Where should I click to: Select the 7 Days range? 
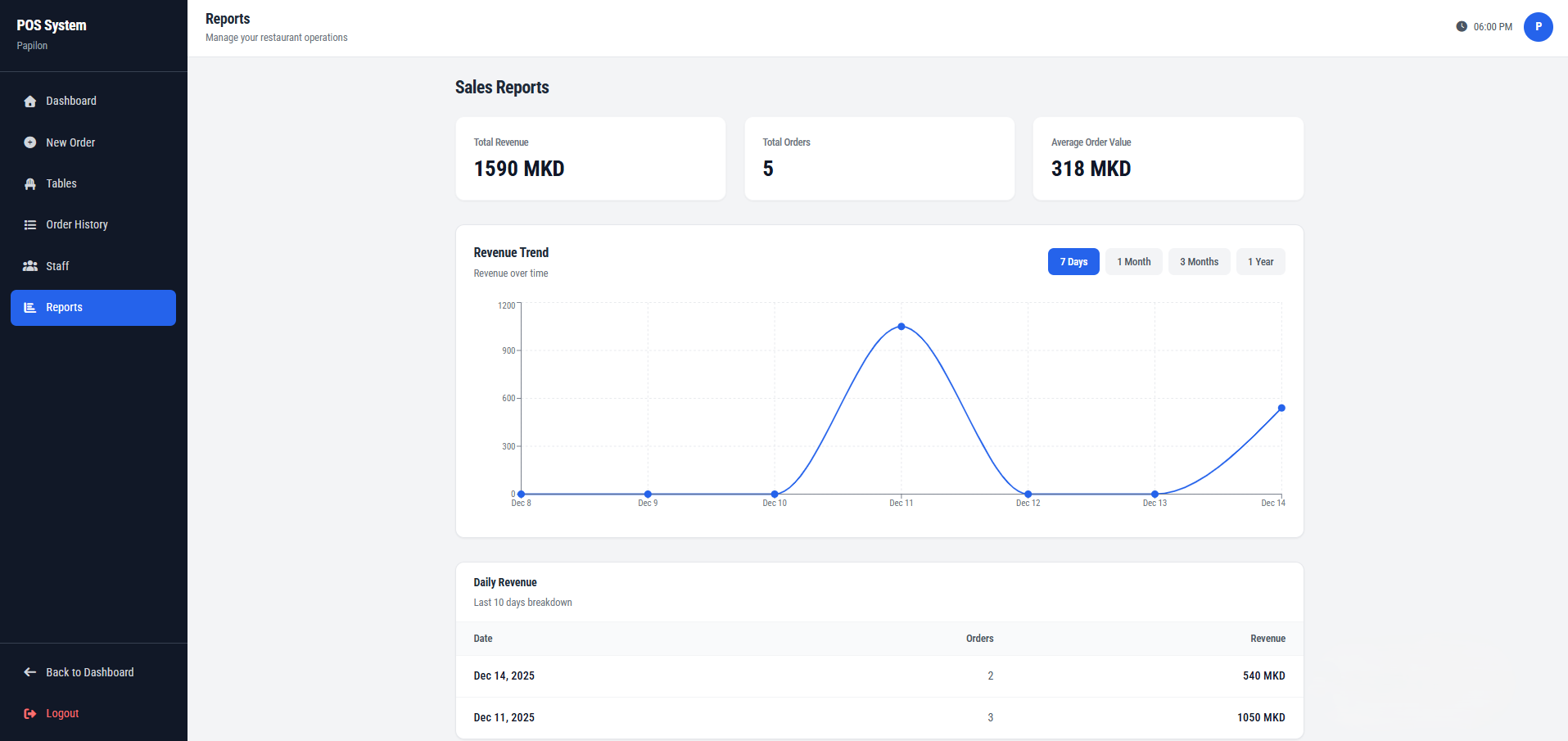1073,262
